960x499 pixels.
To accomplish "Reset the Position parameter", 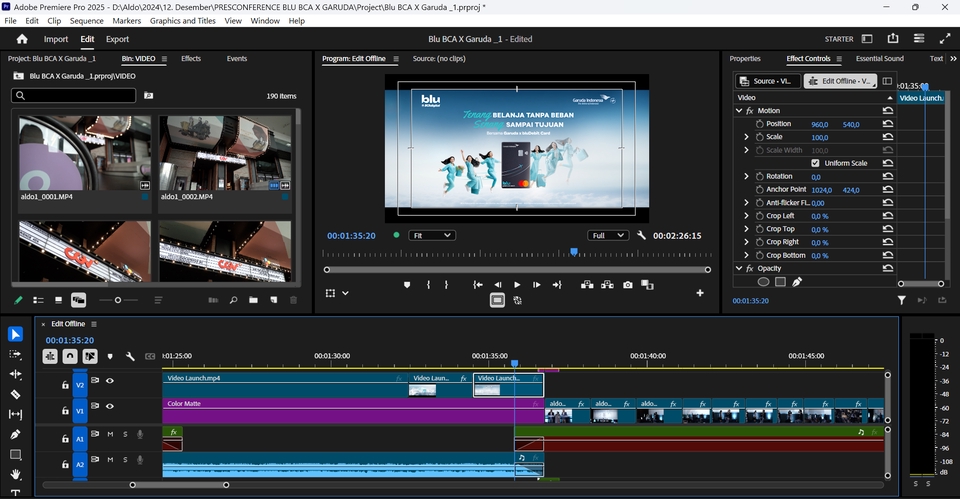I will (x=887, y=124).
